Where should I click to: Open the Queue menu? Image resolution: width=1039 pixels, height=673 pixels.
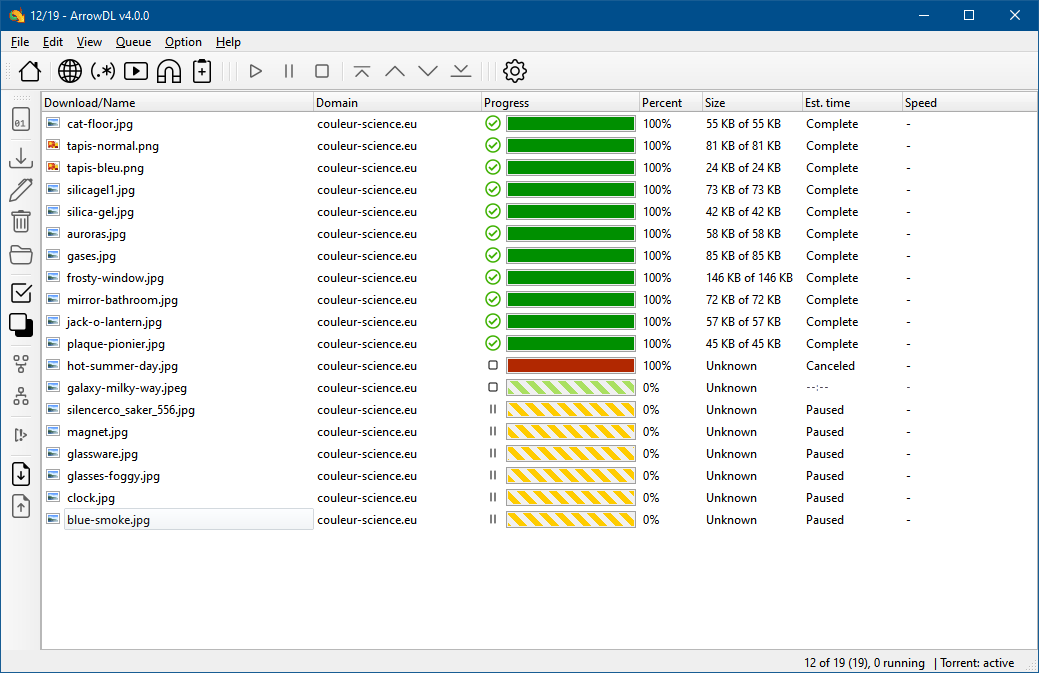[133, 42]
